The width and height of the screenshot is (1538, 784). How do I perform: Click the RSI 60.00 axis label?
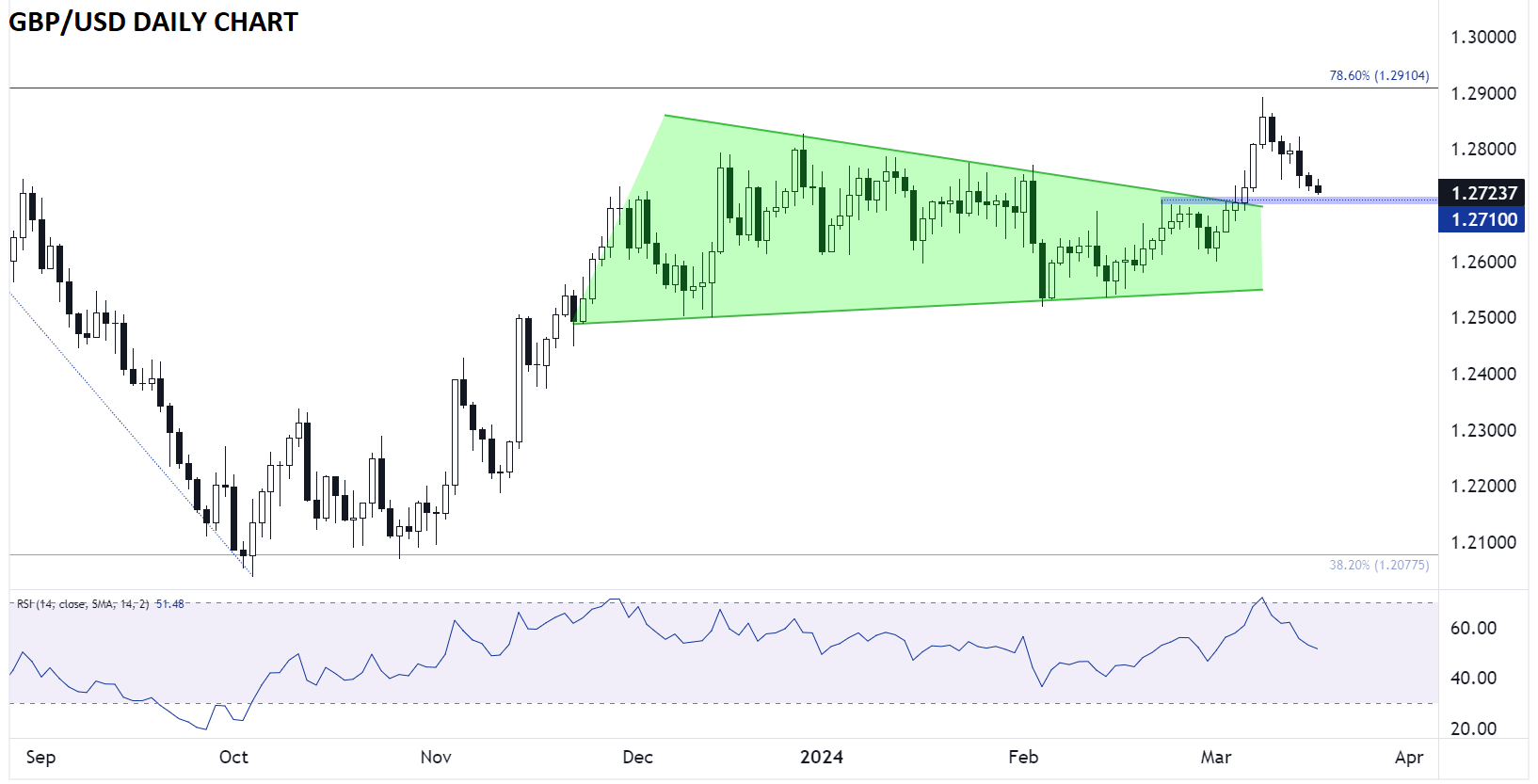[1473, 628]
